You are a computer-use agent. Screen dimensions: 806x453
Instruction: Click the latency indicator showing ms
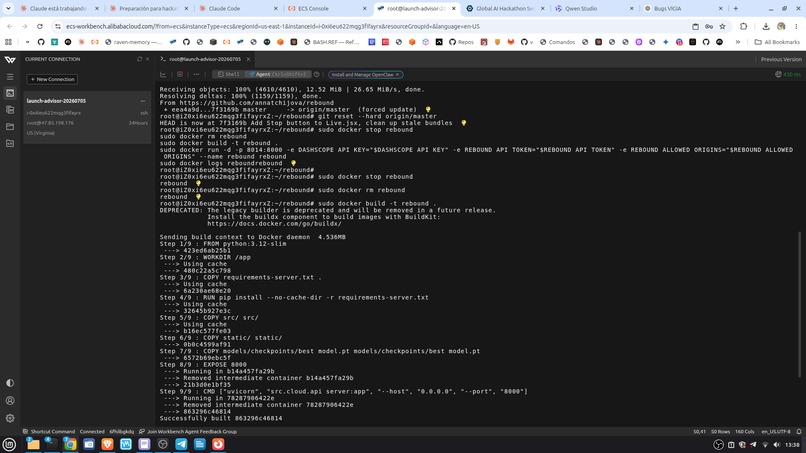click(788, 75)
